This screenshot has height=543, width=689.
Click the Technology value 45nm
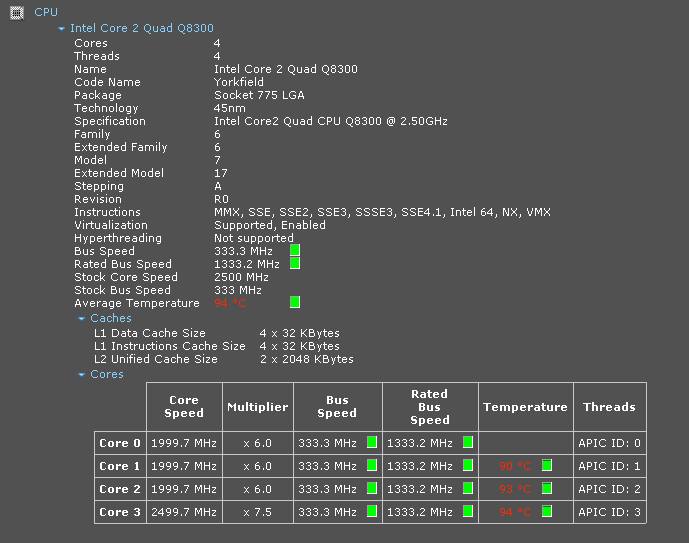tap(230, 108)
